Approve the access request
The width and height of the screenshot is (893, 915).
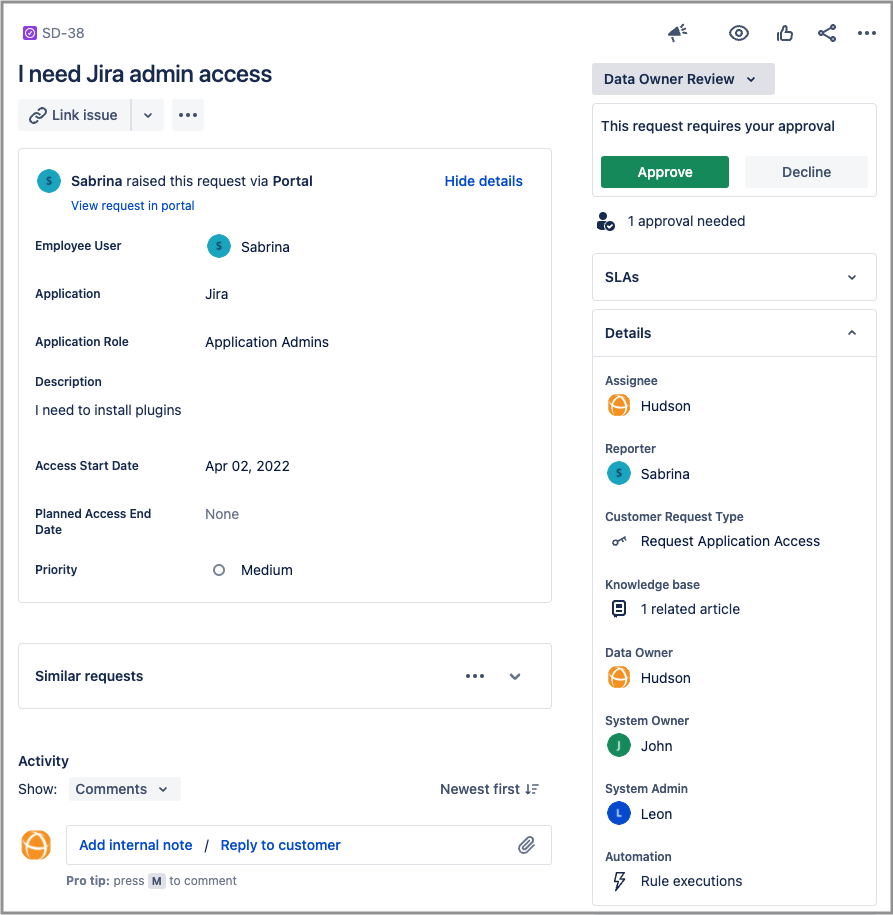coord(665,172)
